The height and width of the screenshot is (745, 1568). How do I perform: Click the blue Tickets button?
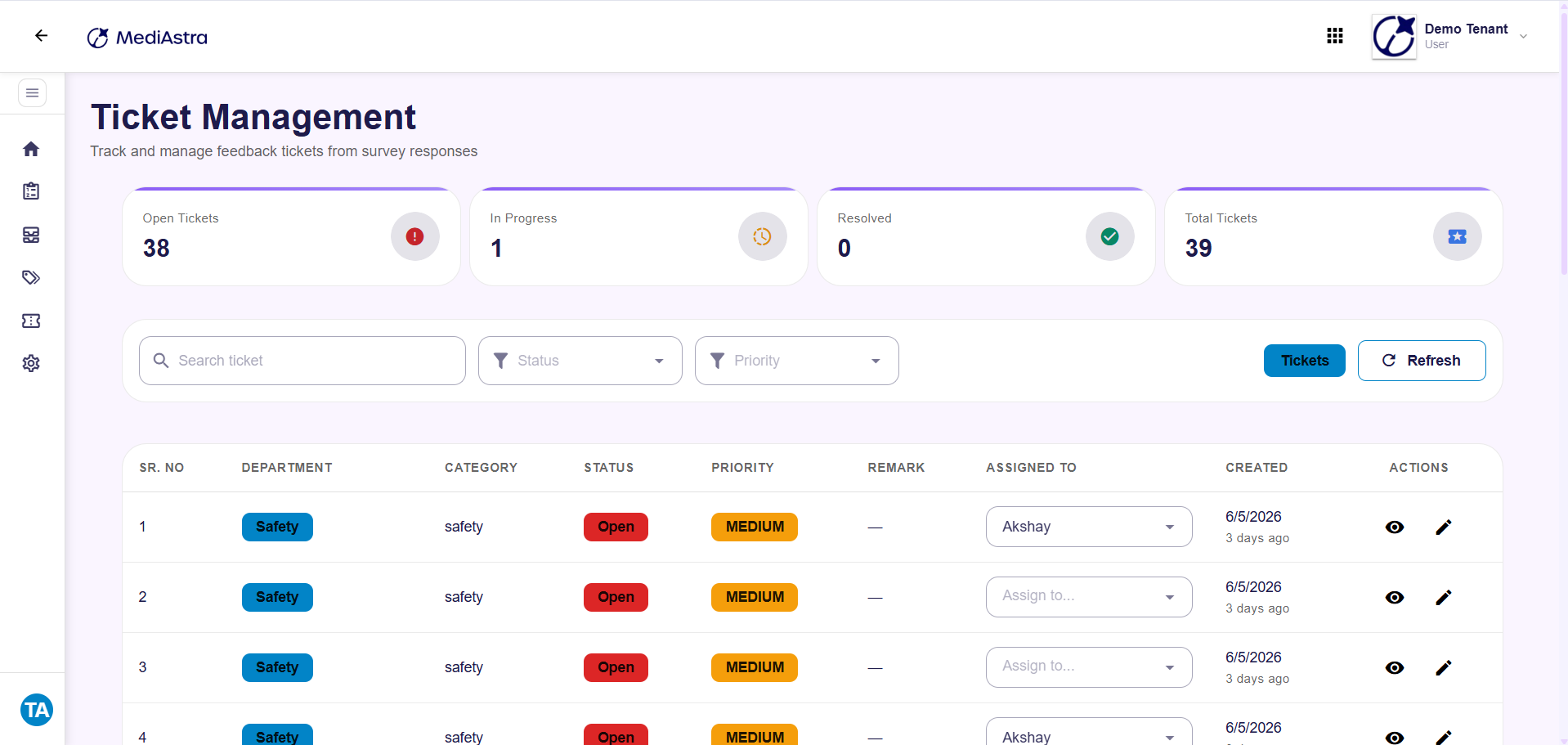pyautogui.click(x=1305, y=361)
